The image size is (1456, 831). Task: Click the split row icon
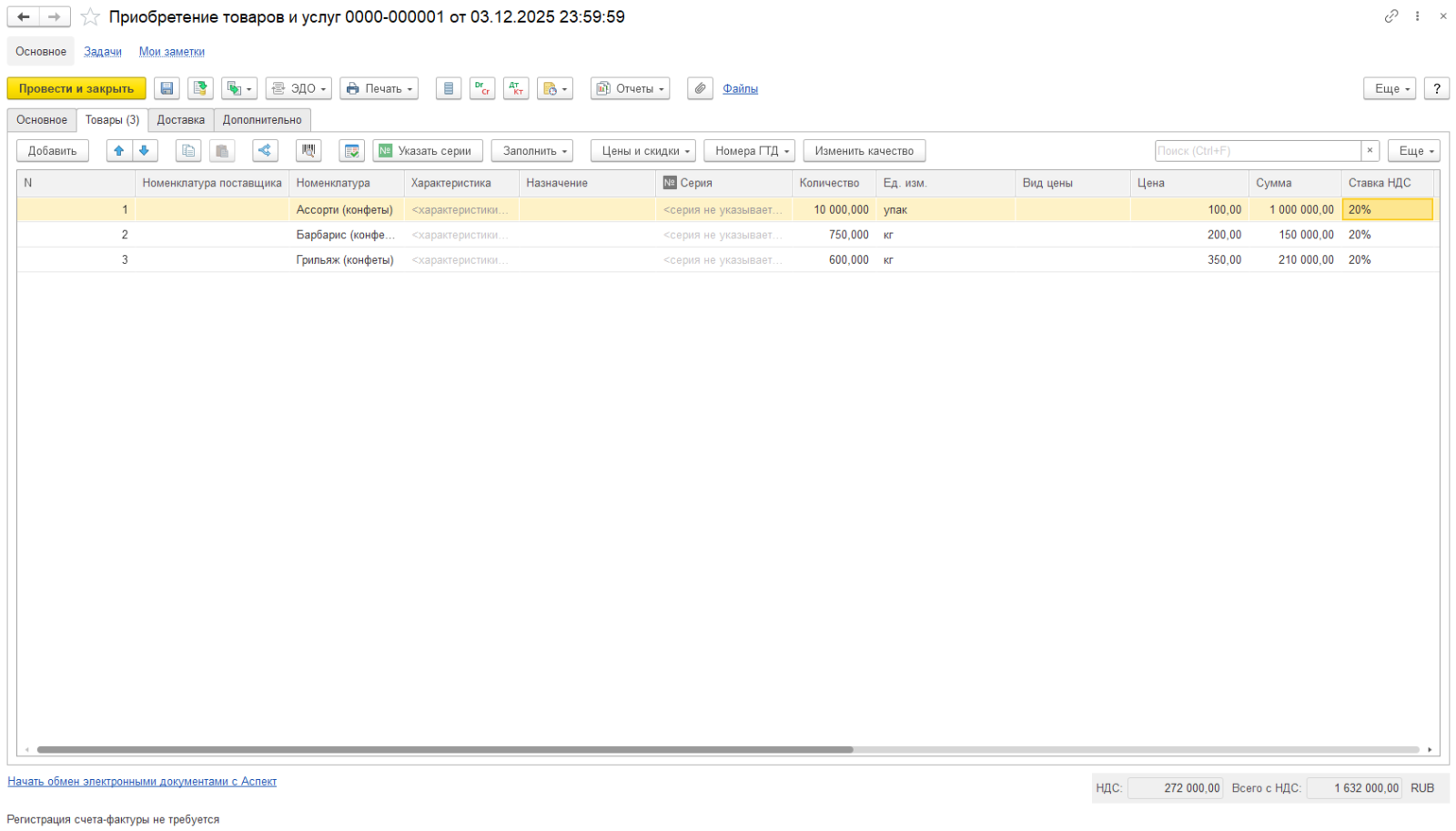pos(265,151)
